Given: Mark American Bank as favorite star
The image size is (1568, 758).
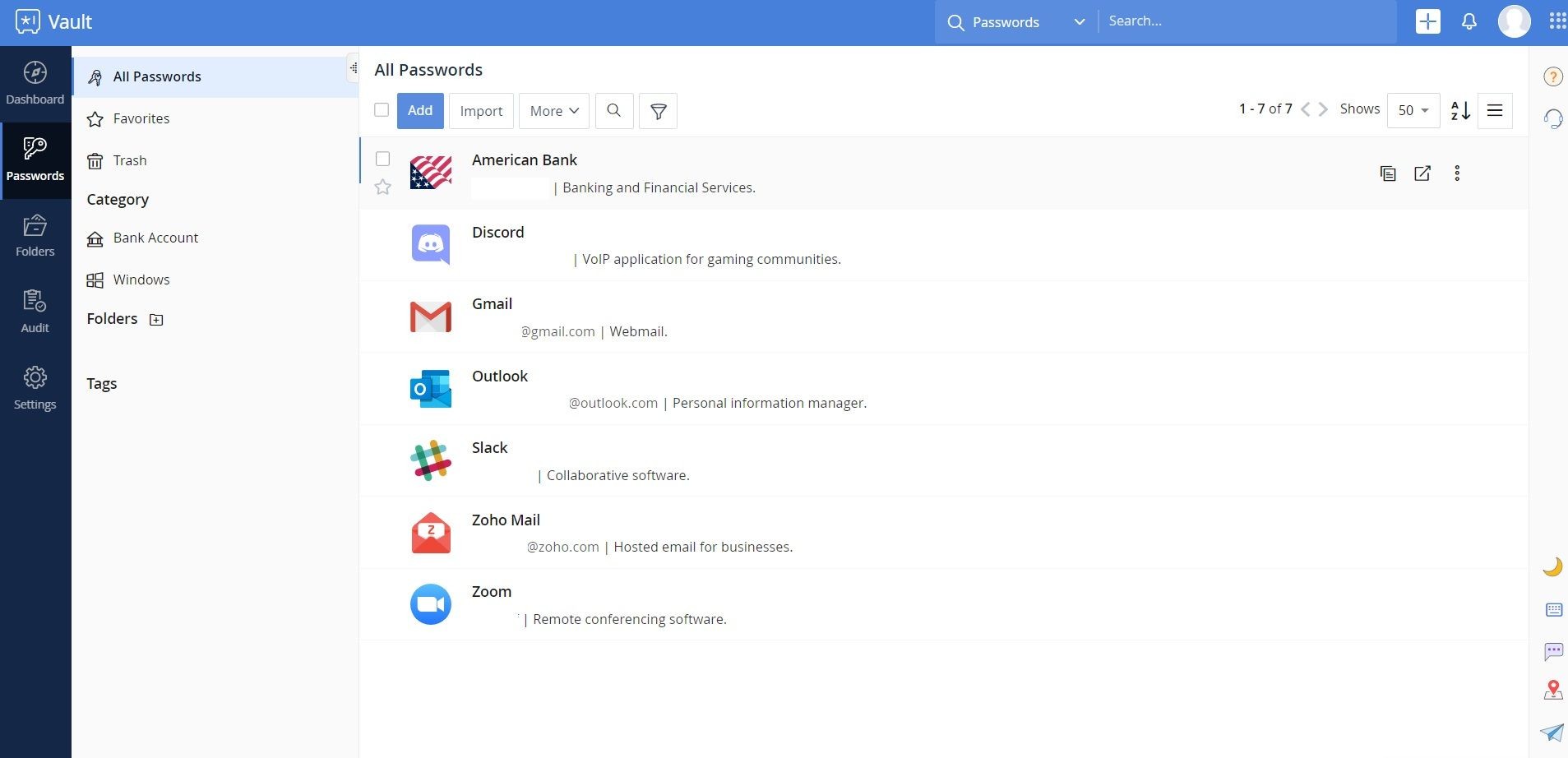Looking at the screenshot, I should [383, 187].
